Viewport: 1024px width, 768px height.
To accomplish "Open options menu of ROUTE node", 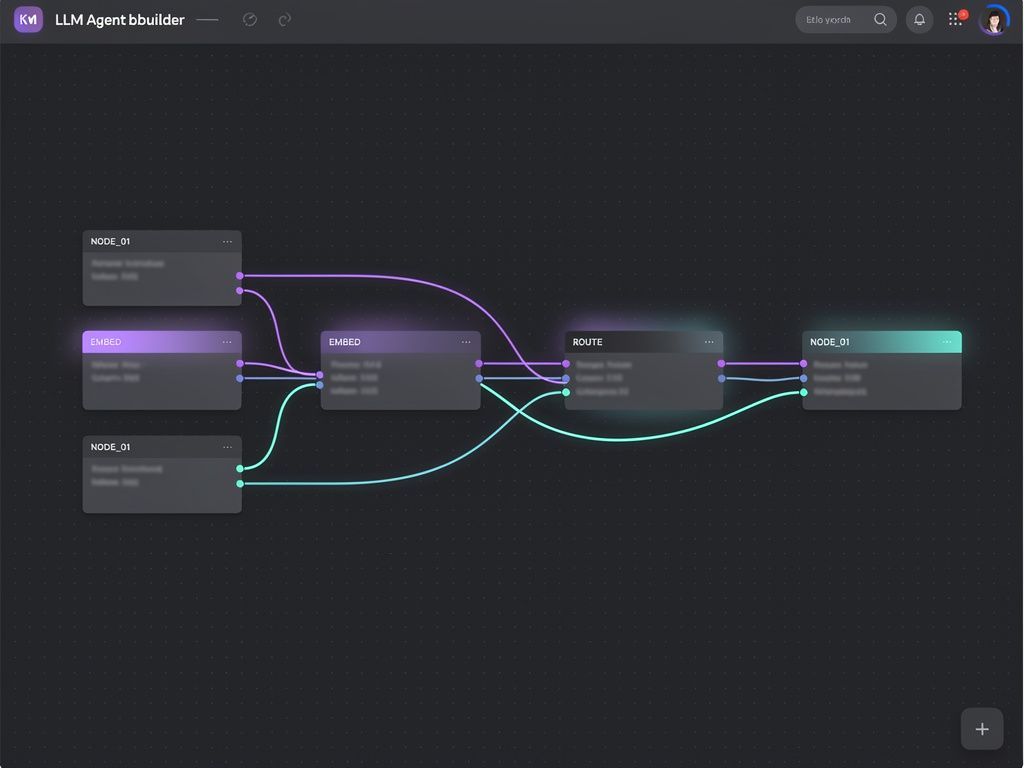I will [x=709, y=342].
